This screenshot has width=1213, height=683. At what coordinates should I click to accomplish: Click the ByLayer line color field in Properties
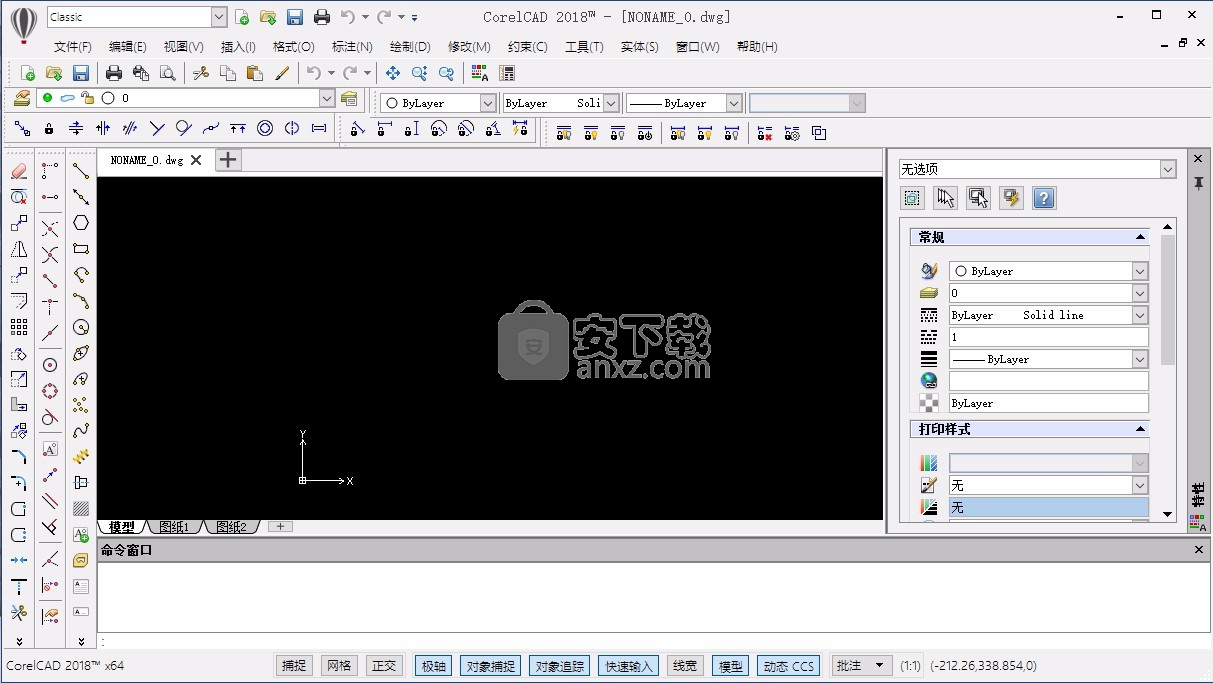click(1048, 271)
